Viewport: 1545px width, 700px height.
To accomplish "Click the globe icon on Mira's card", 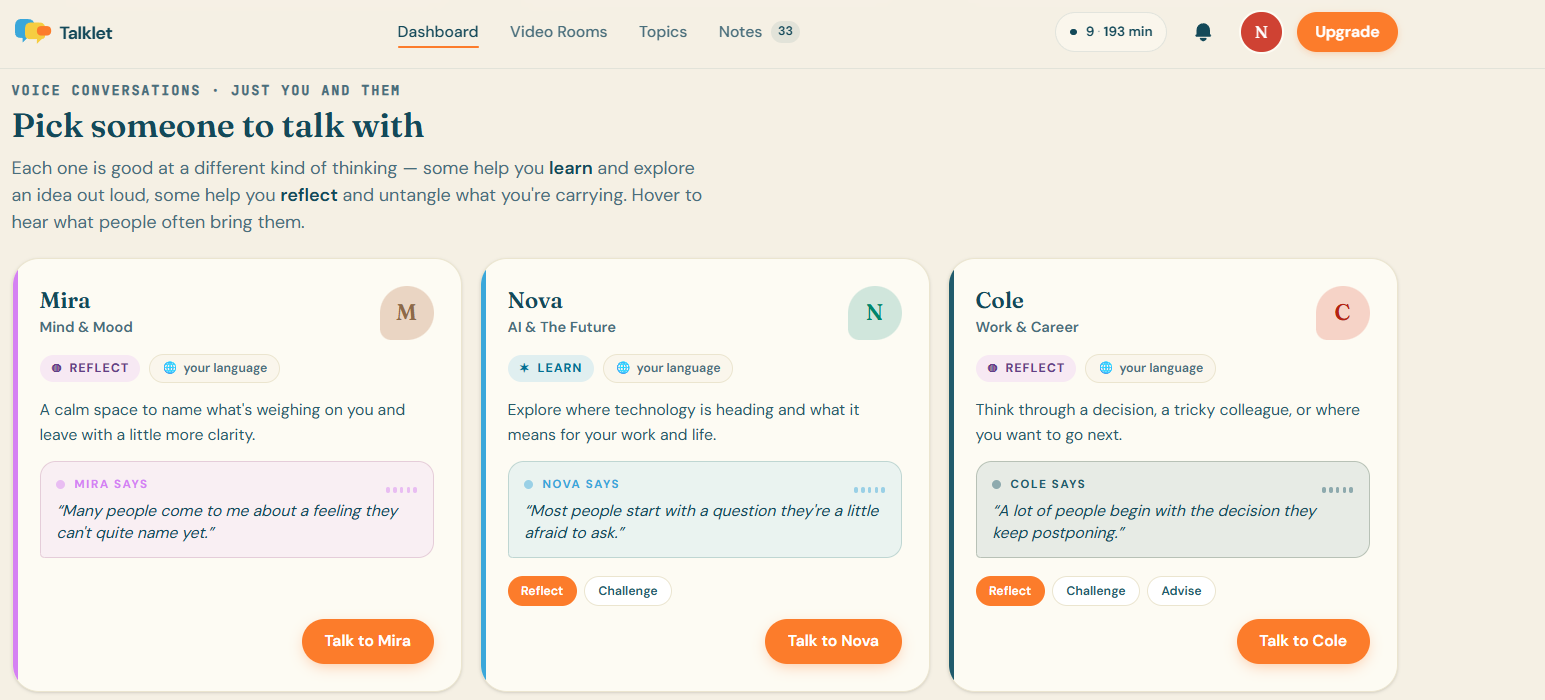I will click(170, 368).
